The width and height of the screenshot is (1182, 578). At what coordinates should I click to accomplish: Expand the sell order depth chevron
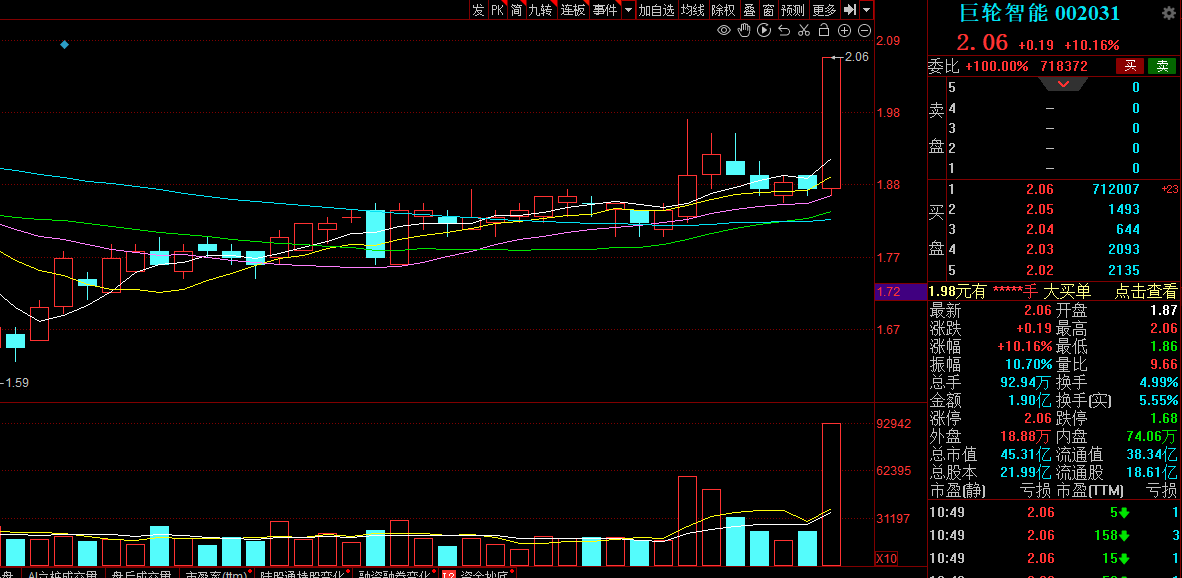pos(1064,84)
